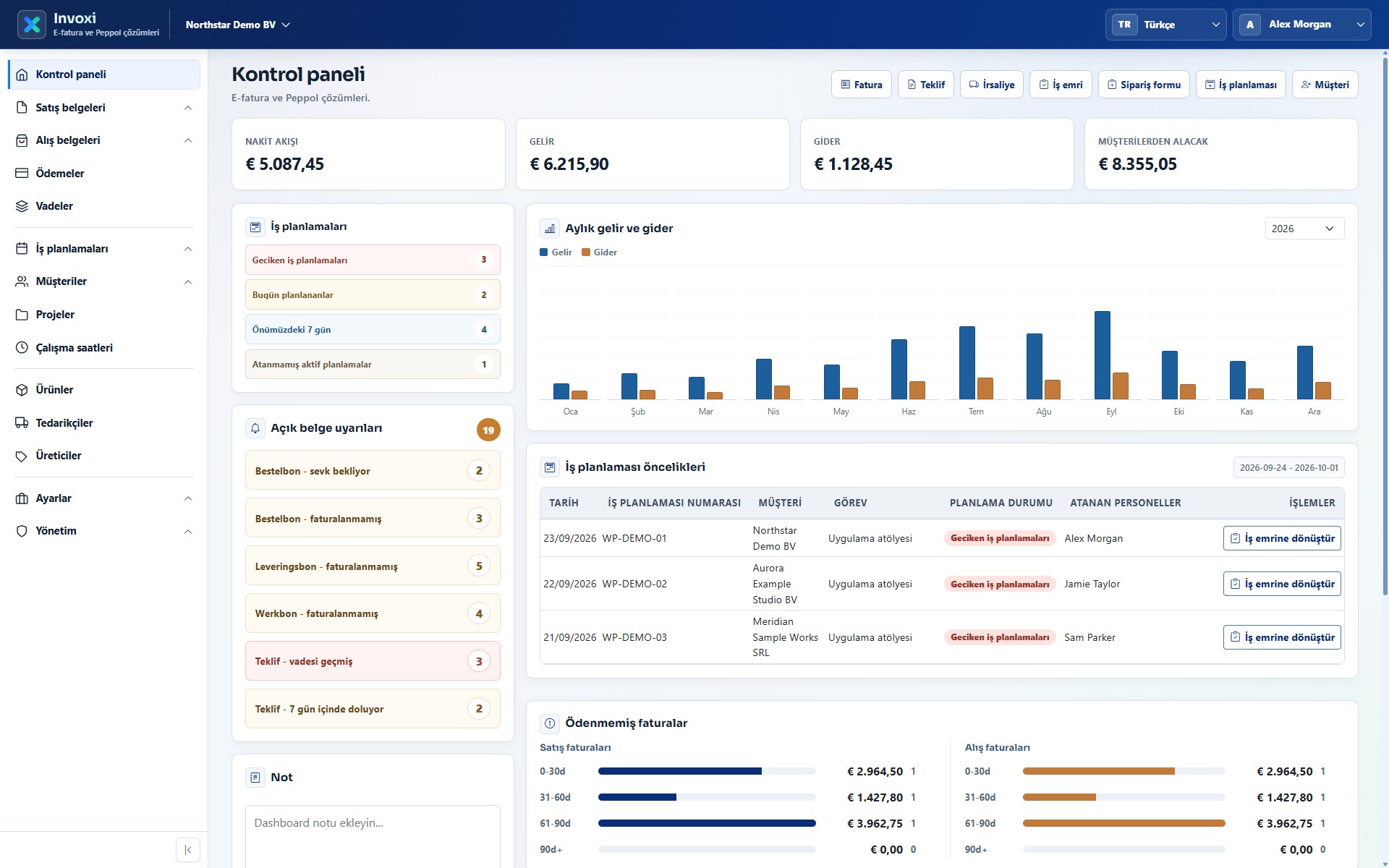Open the Northstar Demo BV company switcher
Screen dimensions: 1389x868
point(237,25)
